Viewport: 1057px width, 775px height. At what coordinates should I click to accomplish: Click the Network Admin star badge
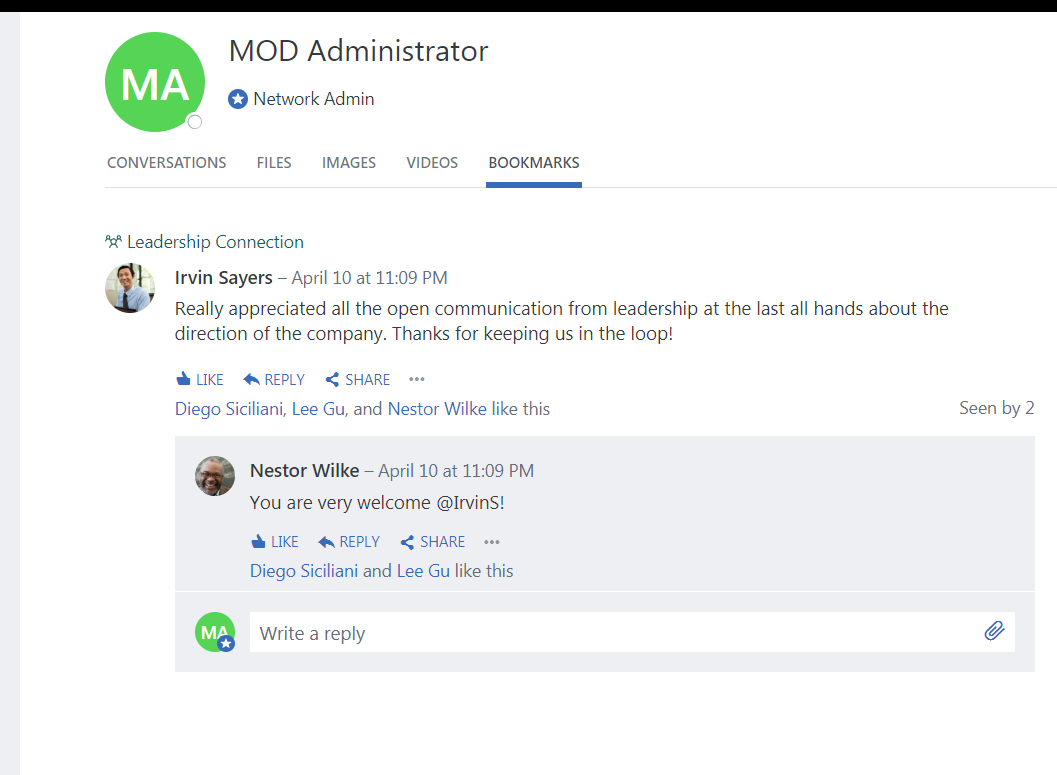(237, 99)
